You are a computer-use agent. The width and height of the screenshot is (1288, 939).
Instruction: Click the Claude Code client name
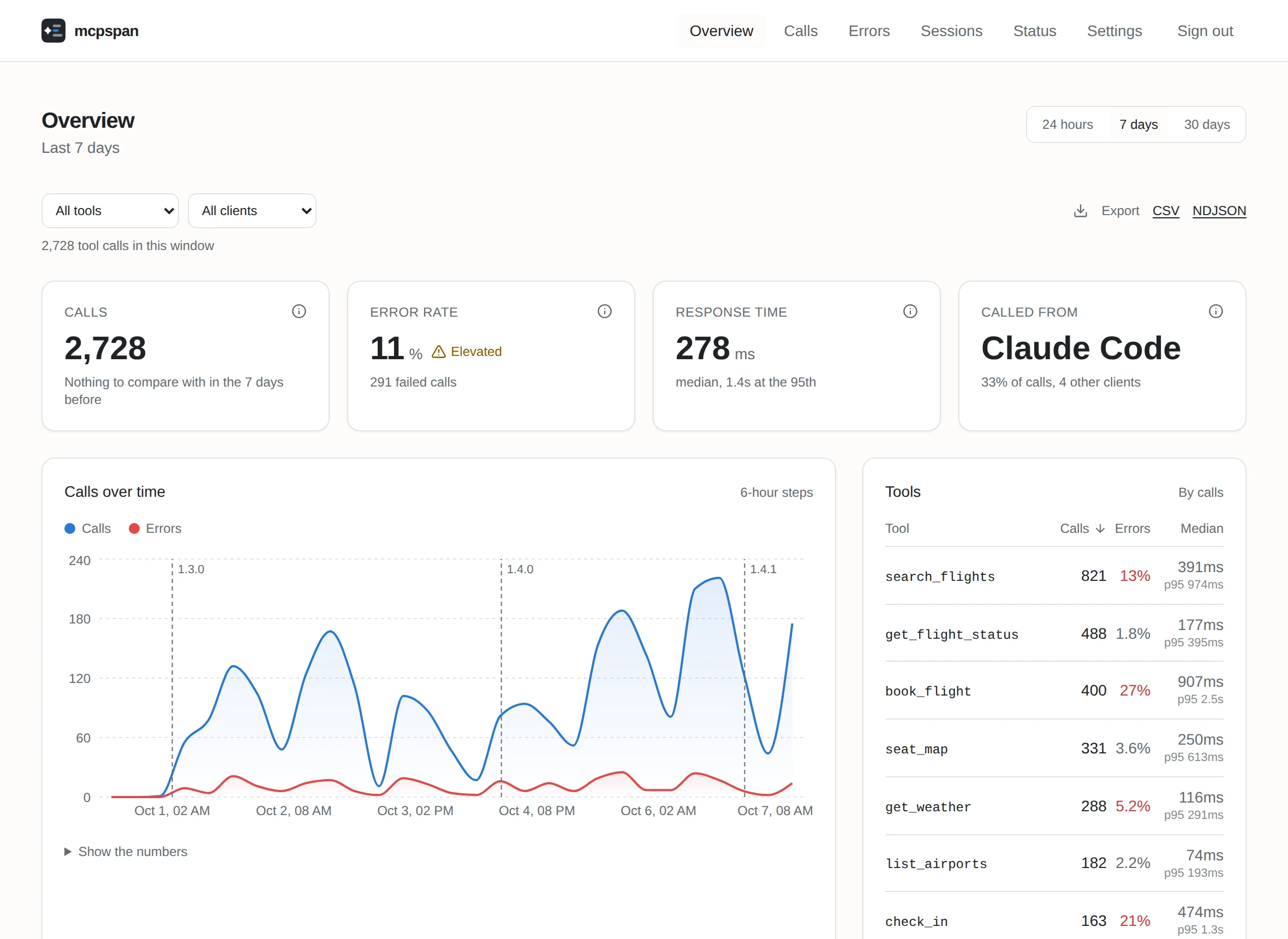click(x=1081, y=348)
